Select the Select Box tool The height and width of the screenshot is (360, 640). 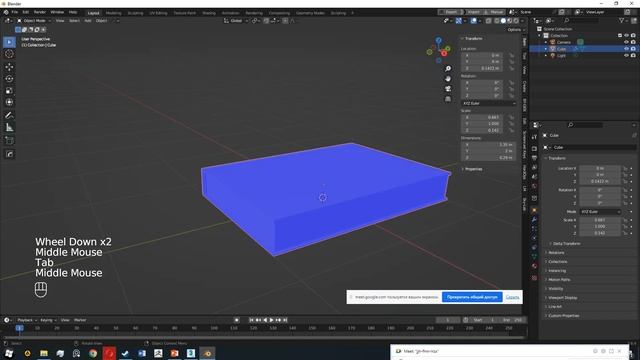(x=9, y=42)
